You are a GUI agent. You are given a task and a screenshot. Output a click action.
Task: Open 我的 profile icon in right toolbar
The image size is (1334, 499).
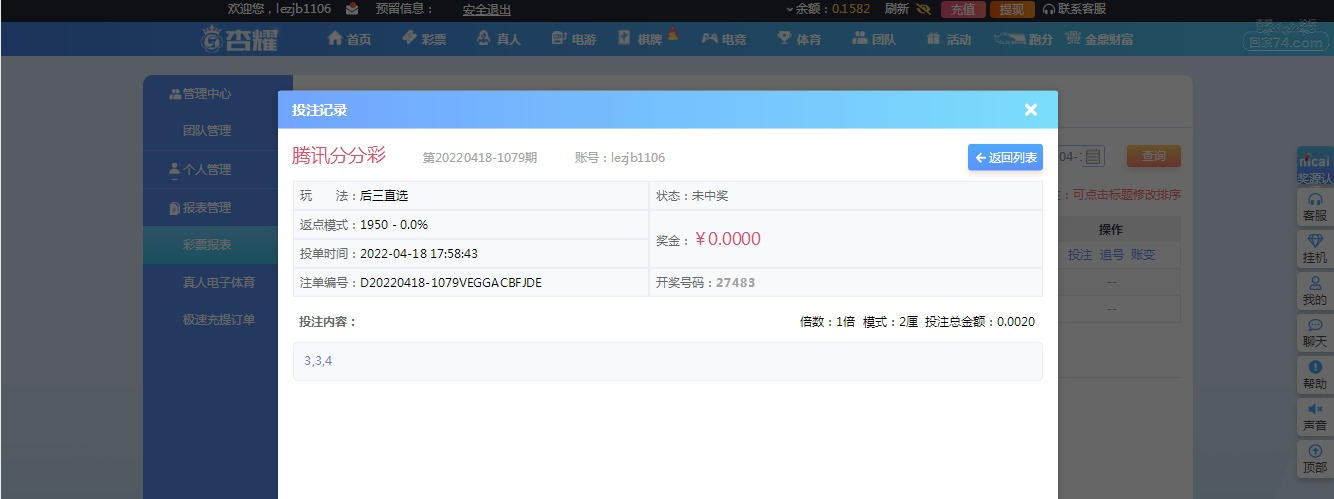(x=1315, y=291)
